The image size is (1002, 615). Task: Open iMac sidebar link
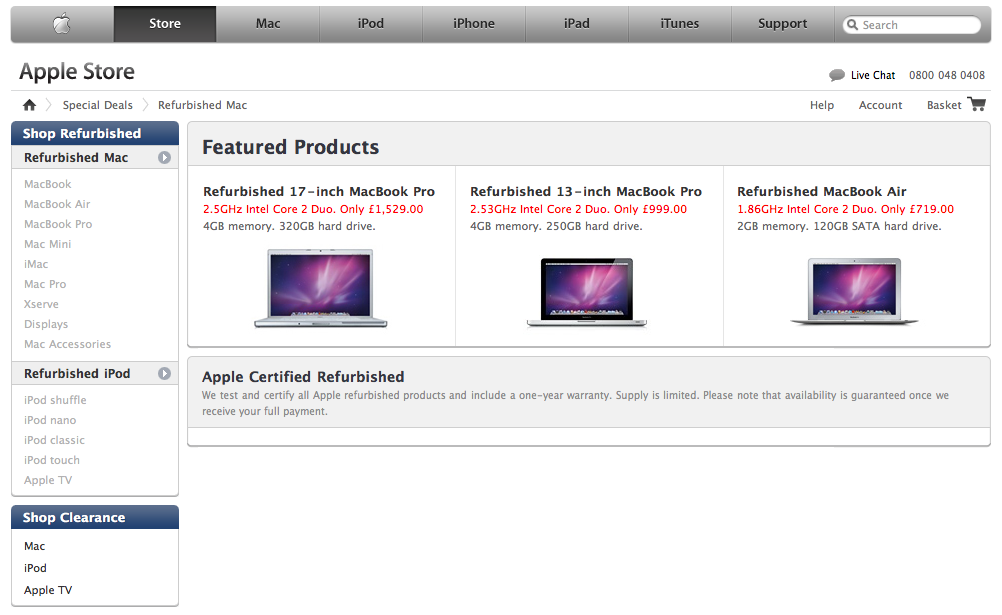click(x=36, y=264)
